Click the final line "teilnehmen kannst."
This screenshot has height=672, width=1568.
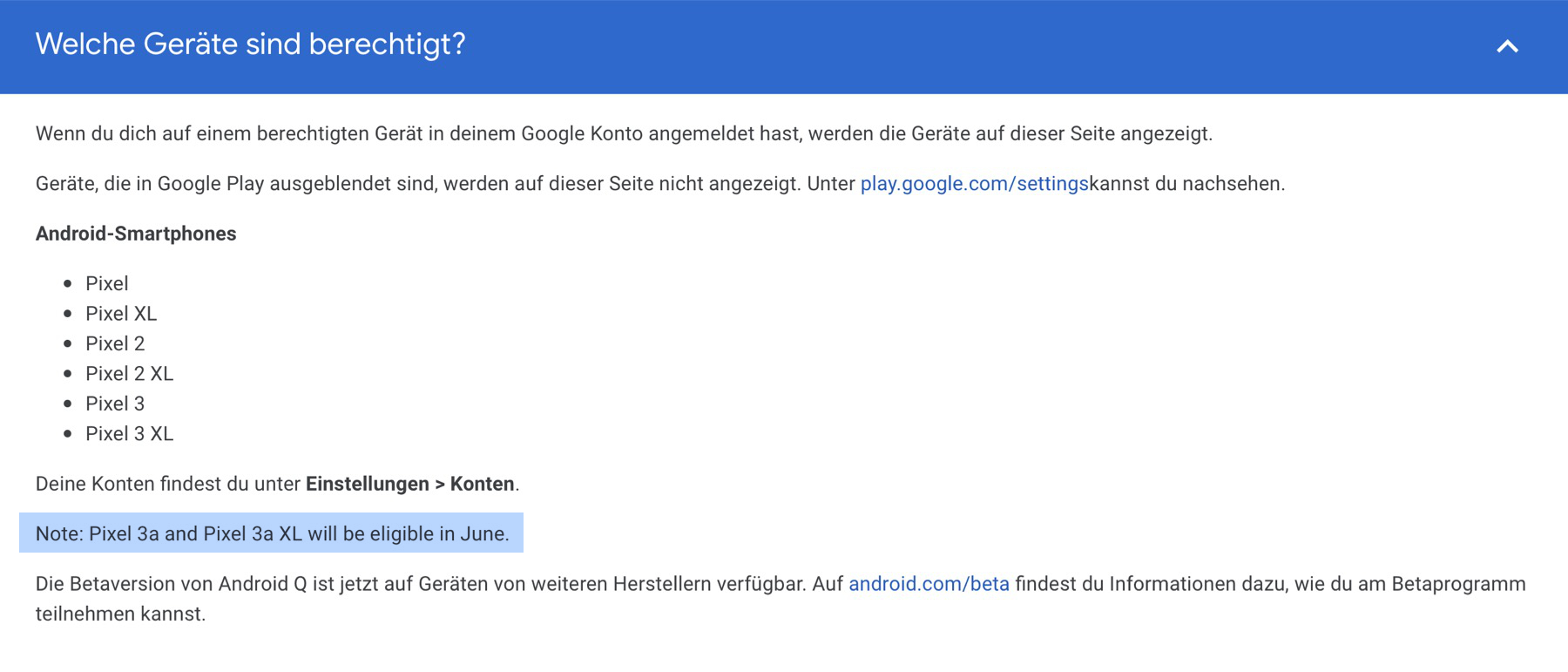[x=120, y=614]
